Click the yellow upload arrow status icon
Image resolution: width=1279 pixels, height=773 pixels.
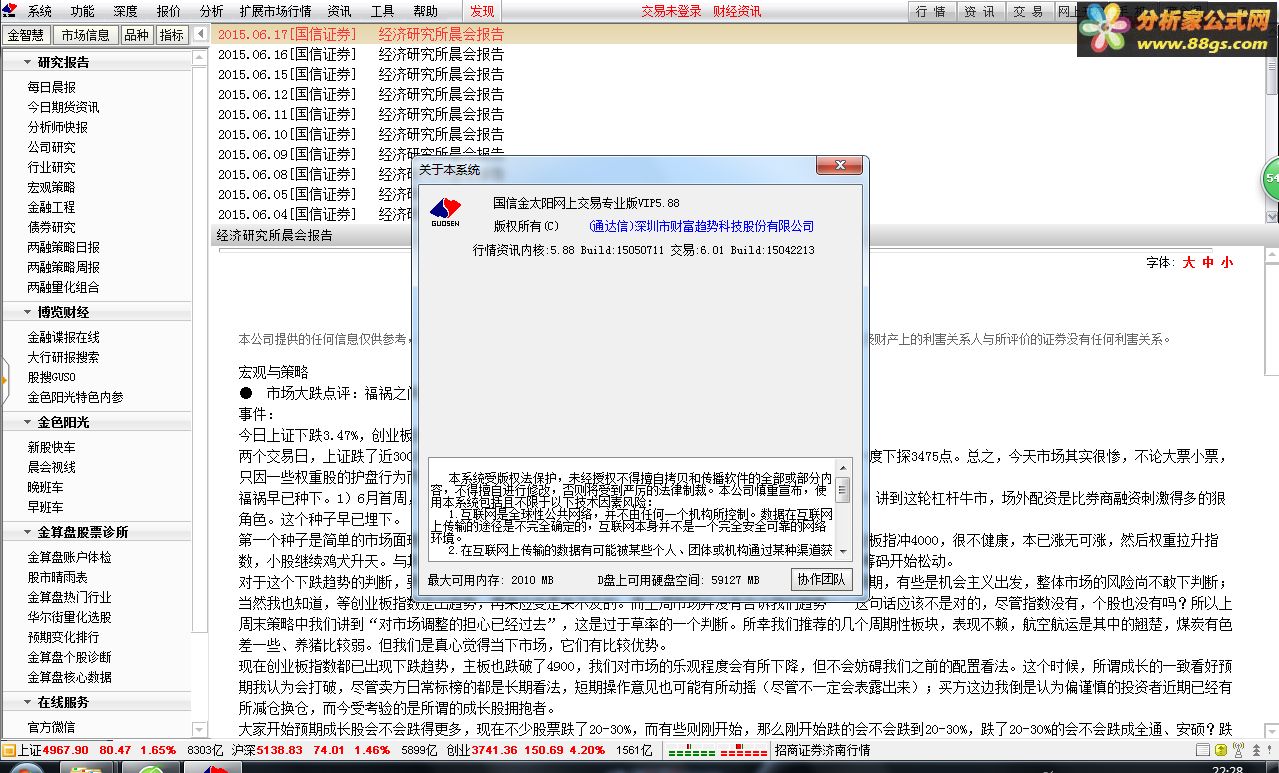[1221, 750]
